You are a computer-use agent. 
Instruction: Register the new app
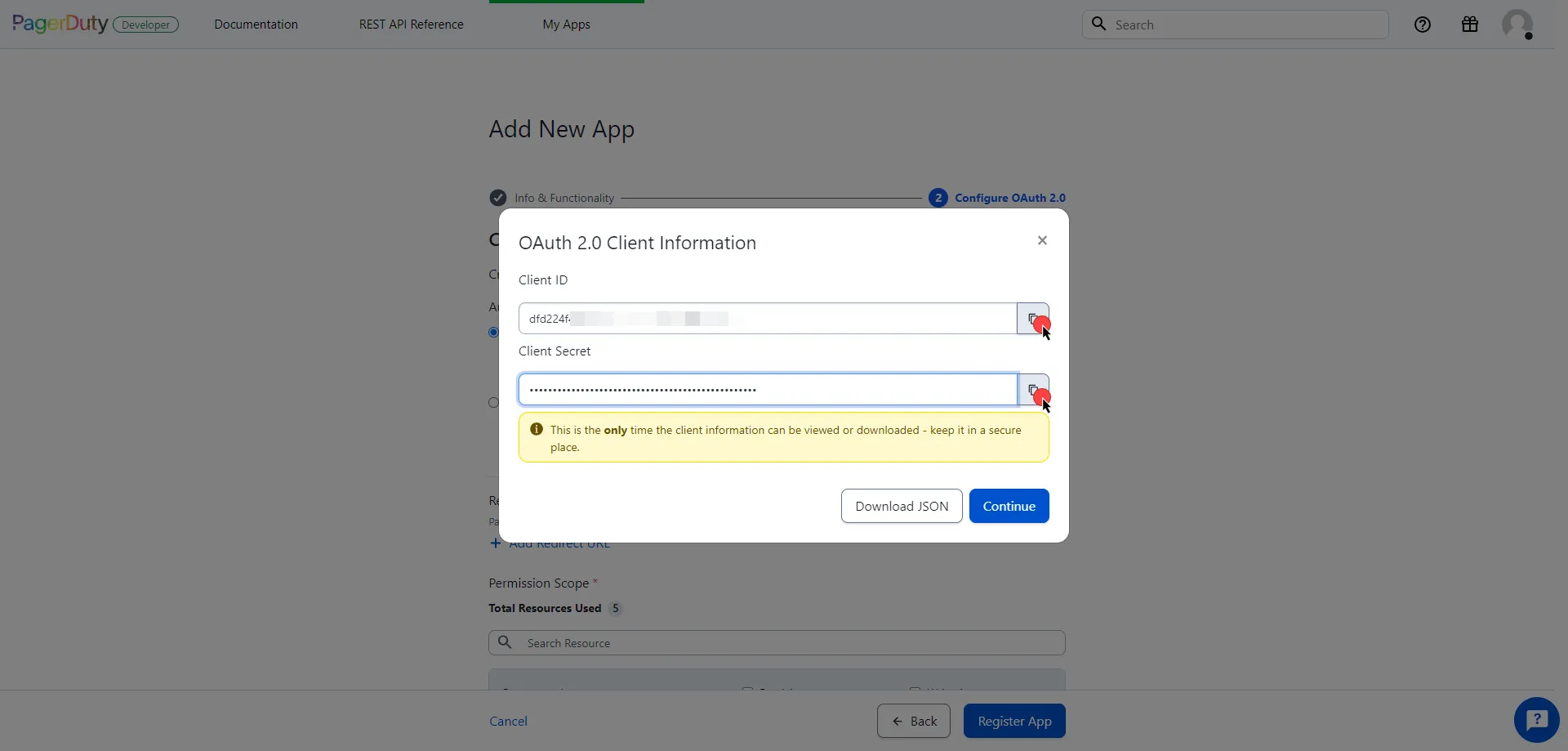(x=1013, y=721)
